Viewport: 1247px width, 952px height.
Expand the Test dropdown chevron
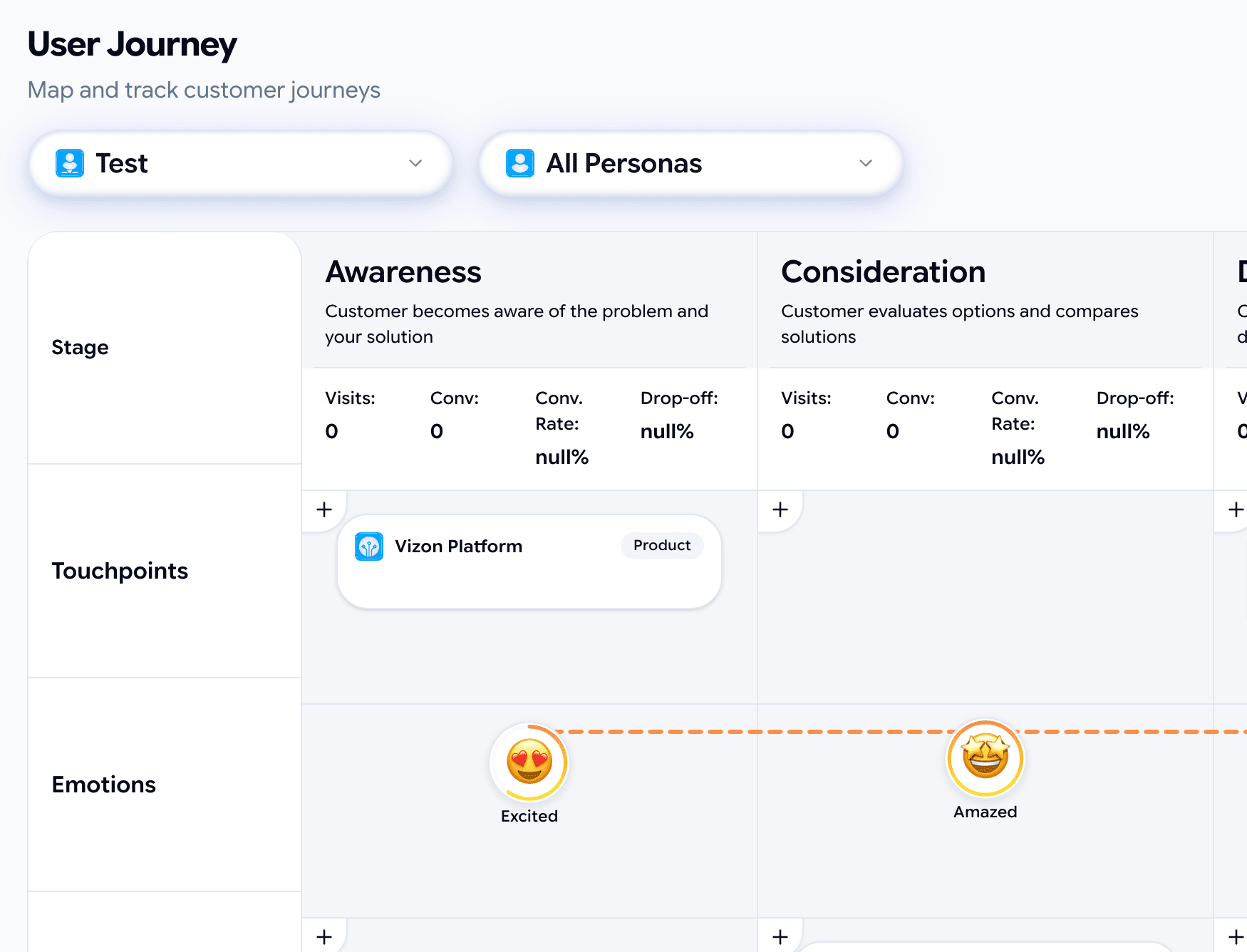(415, 163)
